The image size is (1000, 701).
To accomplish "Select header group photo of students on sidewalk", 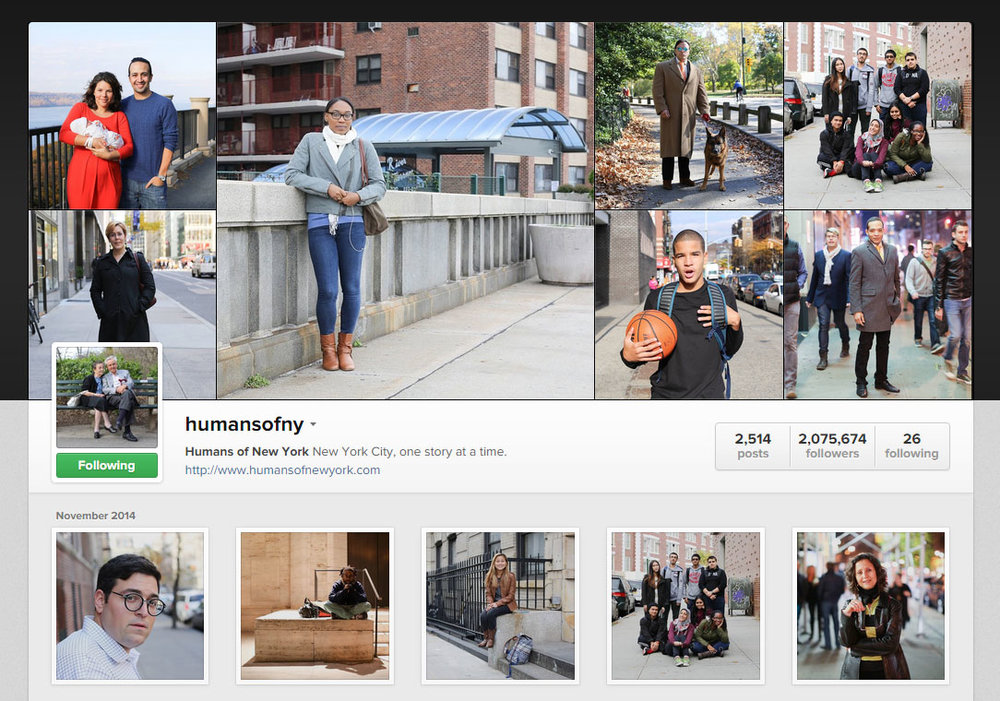I will [x=878, y=115].
